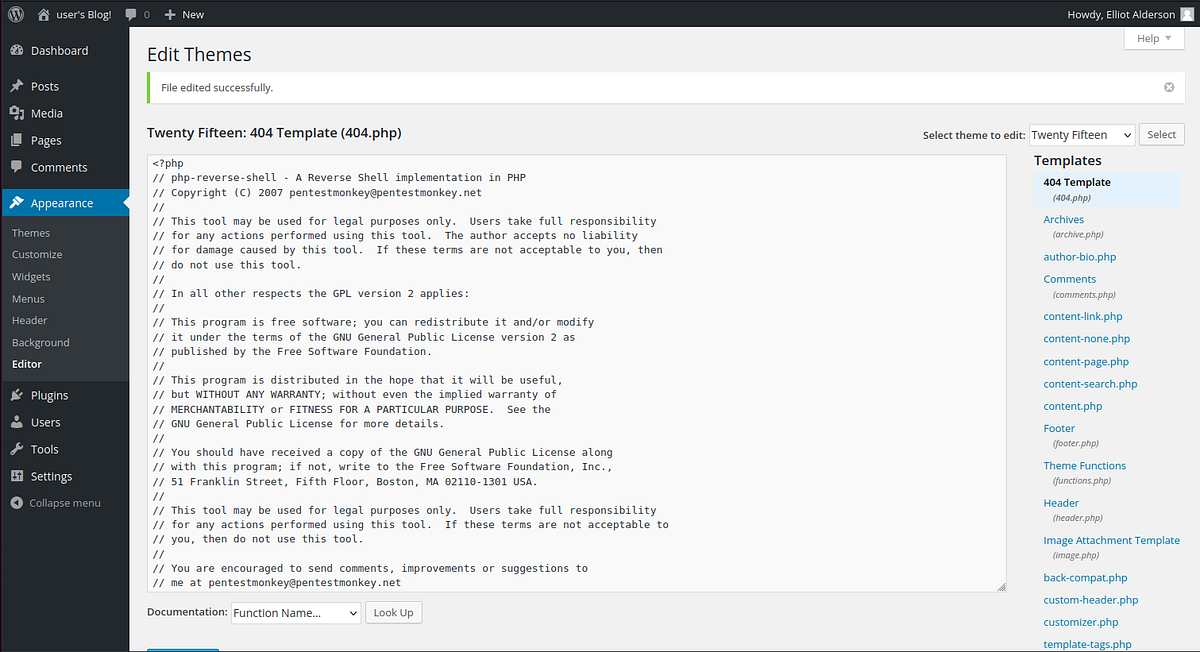Open content-none.php template
This screenshot has height=652, width=1200.
click(1086, 339)
